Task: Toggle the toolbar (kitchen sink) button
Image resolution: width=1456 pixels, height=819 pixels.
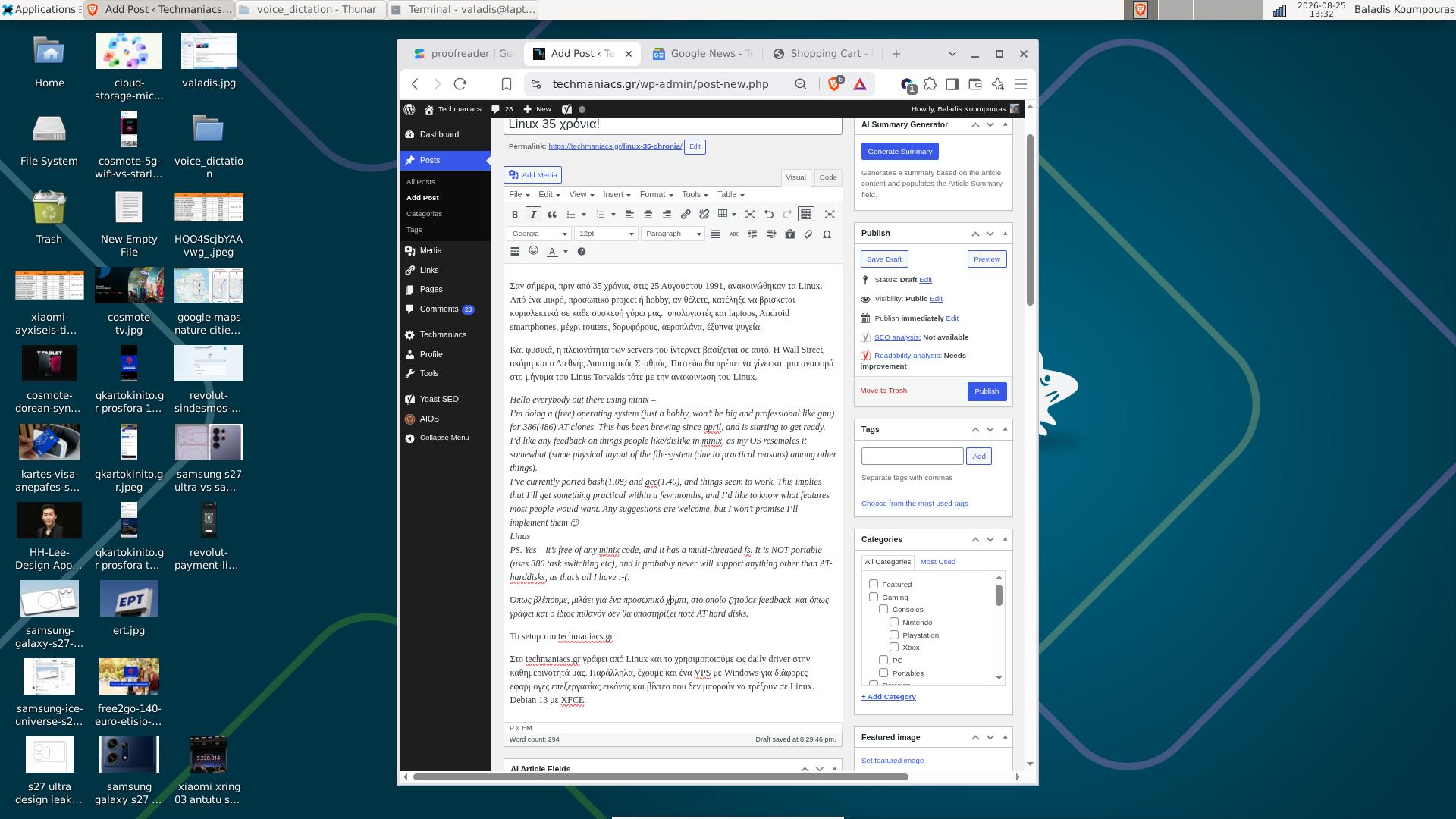Action: (806, 215)
